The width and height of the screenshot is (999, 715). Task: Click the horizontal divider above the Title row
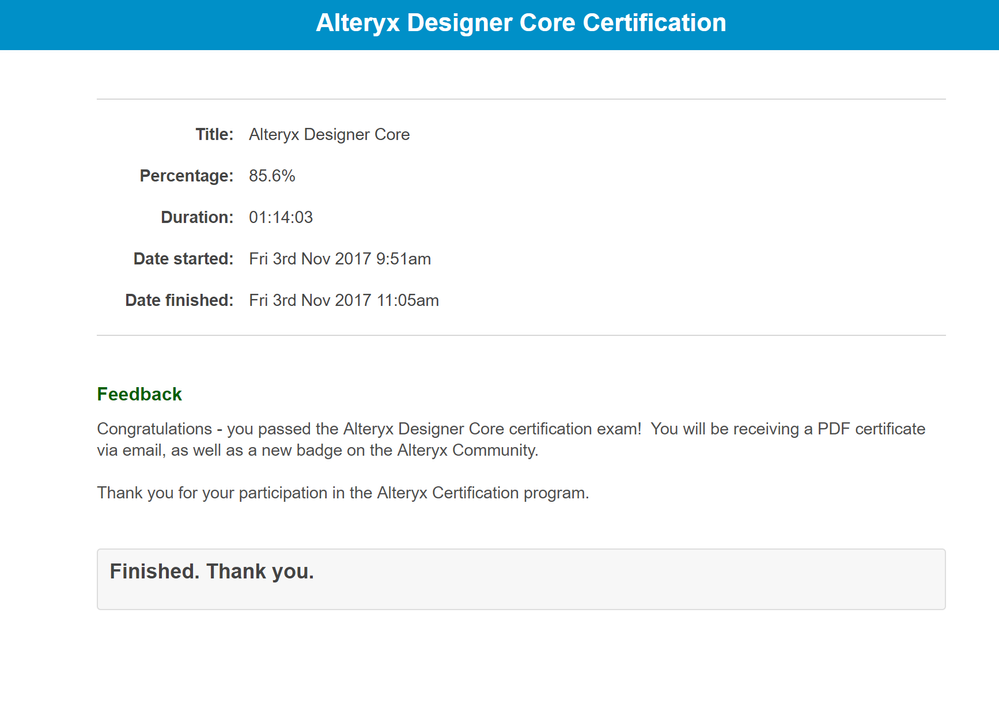[521, 99]
